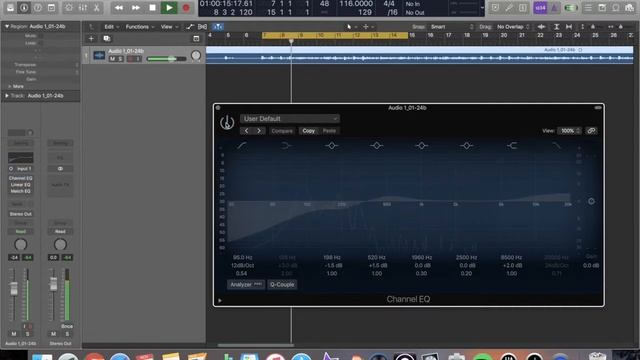This screenshot has height=360, width=640.
Task: Open the Drag No Overlap dropdown
Action: (513, 27)
